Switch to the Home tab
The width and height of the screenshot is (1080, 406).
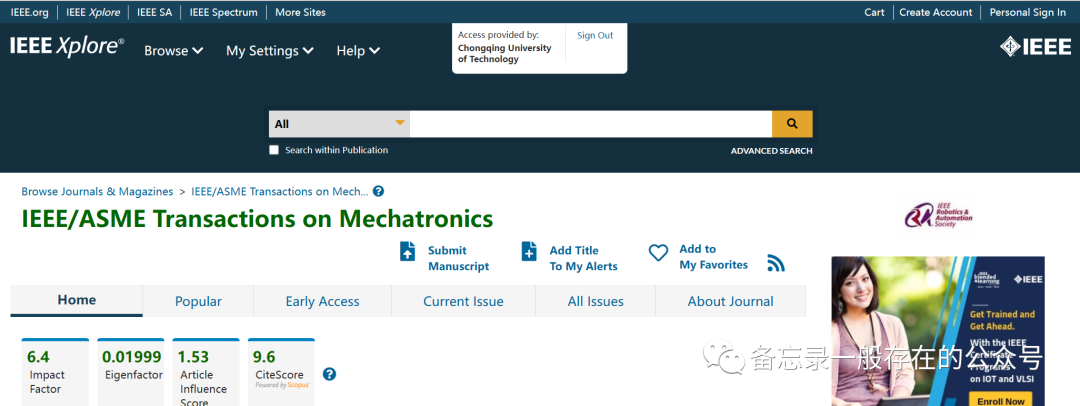click(76, 301)
